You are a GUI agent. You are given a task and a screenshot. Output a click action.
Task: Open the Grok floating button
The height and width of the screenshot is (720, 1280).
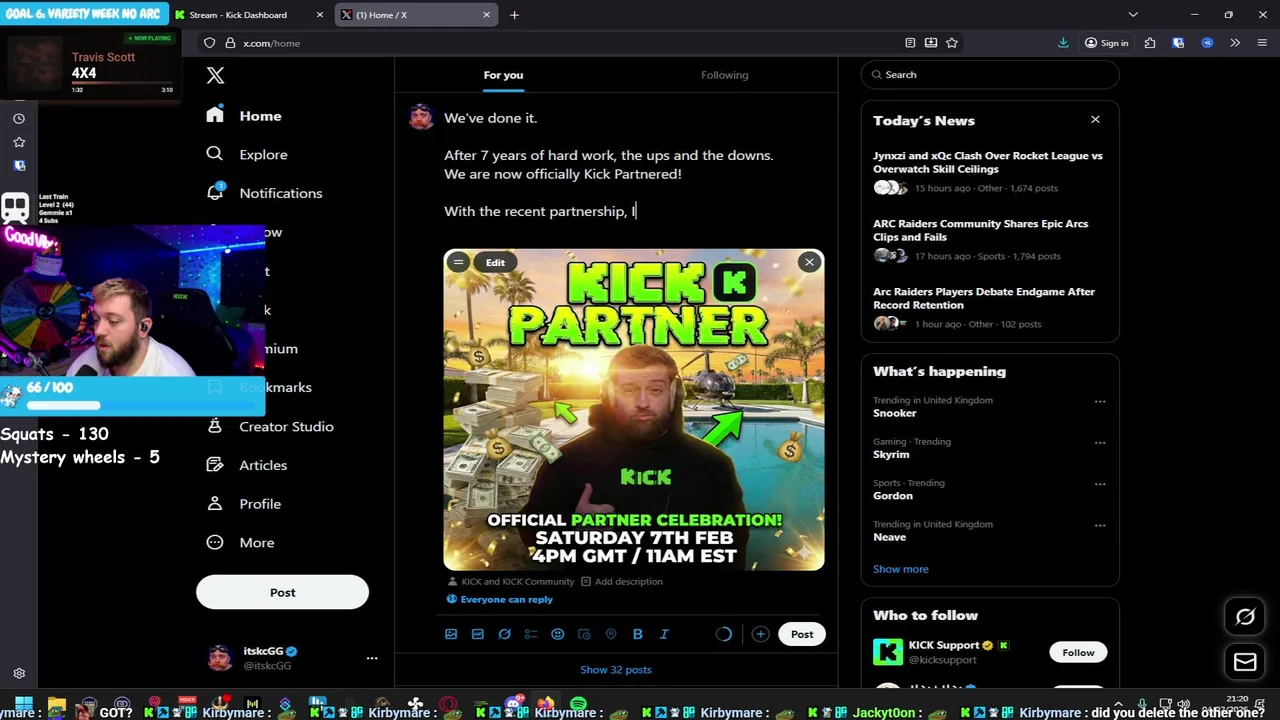1245,617
